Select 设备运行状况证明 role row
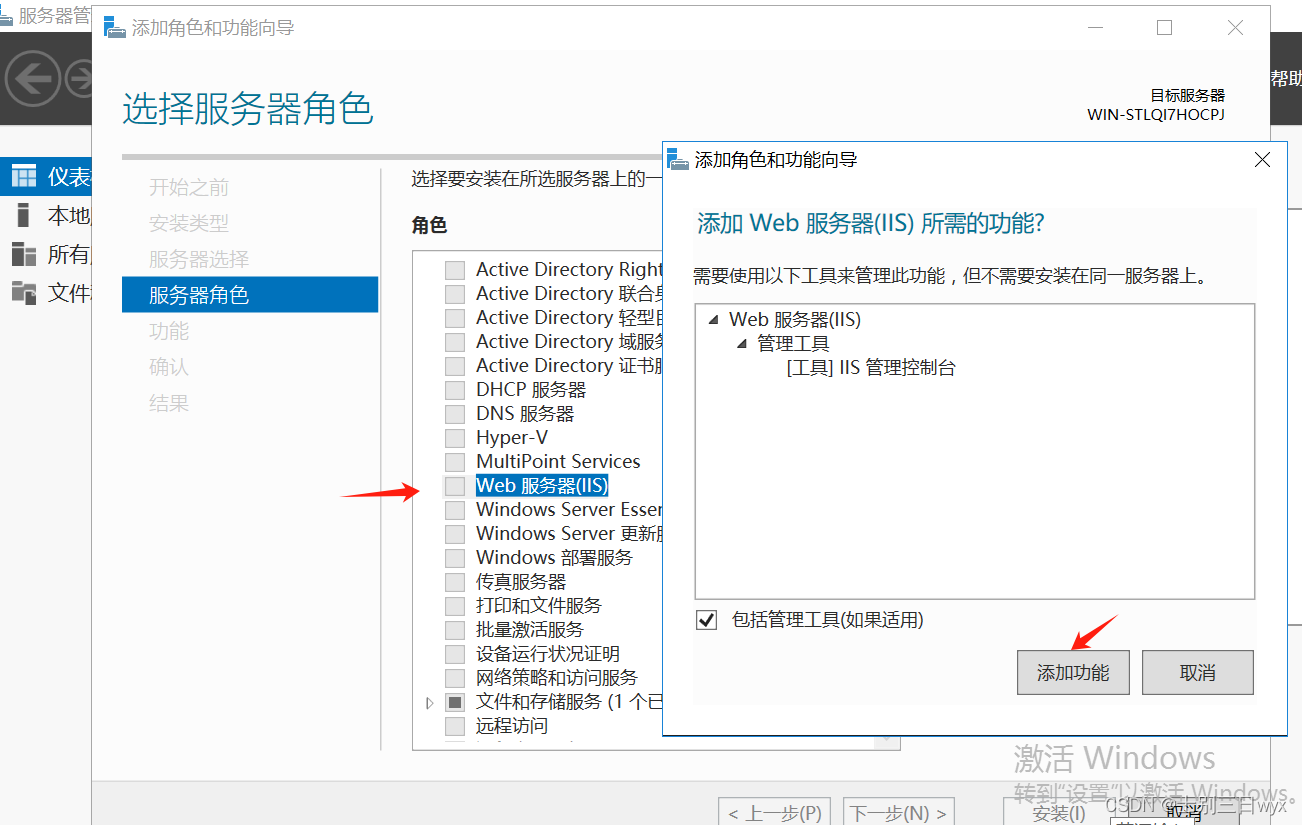1302x825 pixels. pyautogui.click(x=547, y=654)
